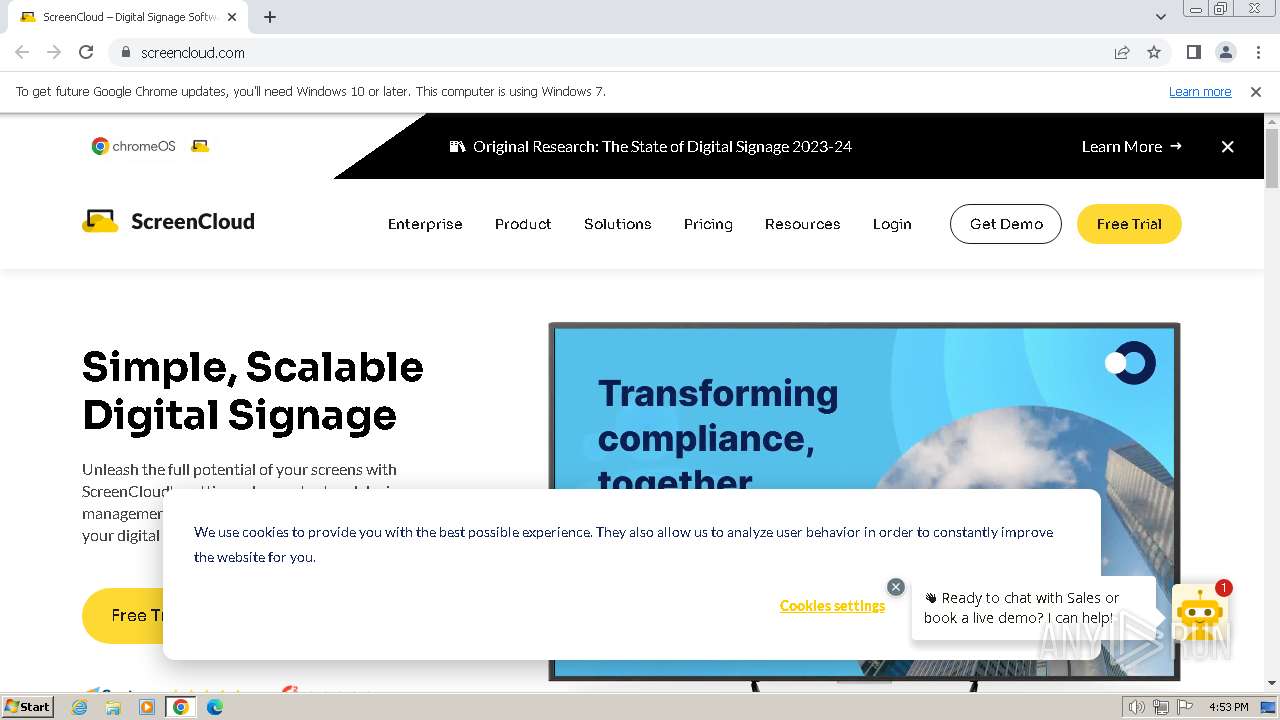Go to the Pricing page
This screenshot has width=1280, height=720.
[708, 224]
